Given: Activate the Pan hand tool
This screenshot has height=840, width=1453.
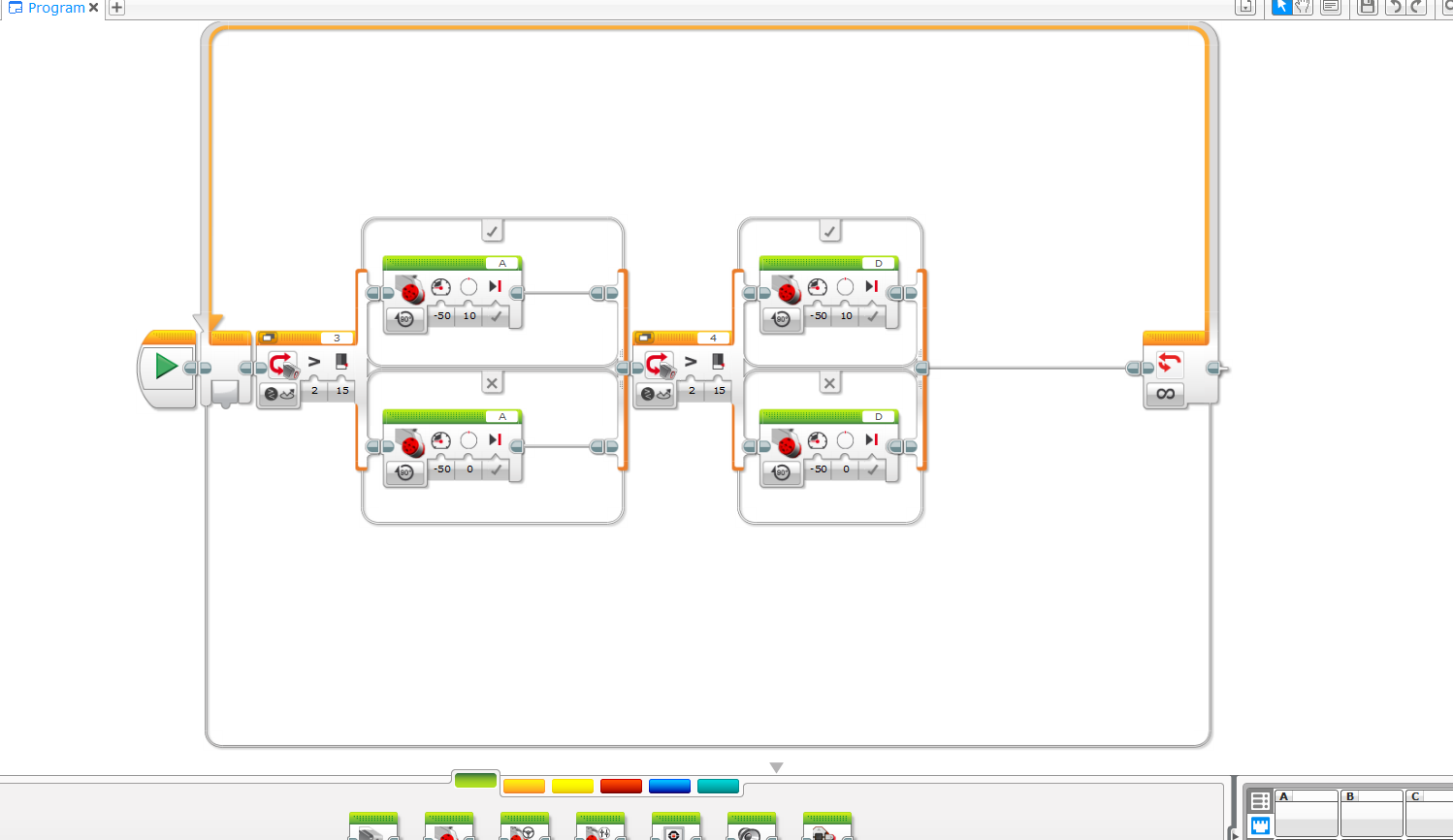Looking at the screenshot, I should click(x=1305, y=7).
